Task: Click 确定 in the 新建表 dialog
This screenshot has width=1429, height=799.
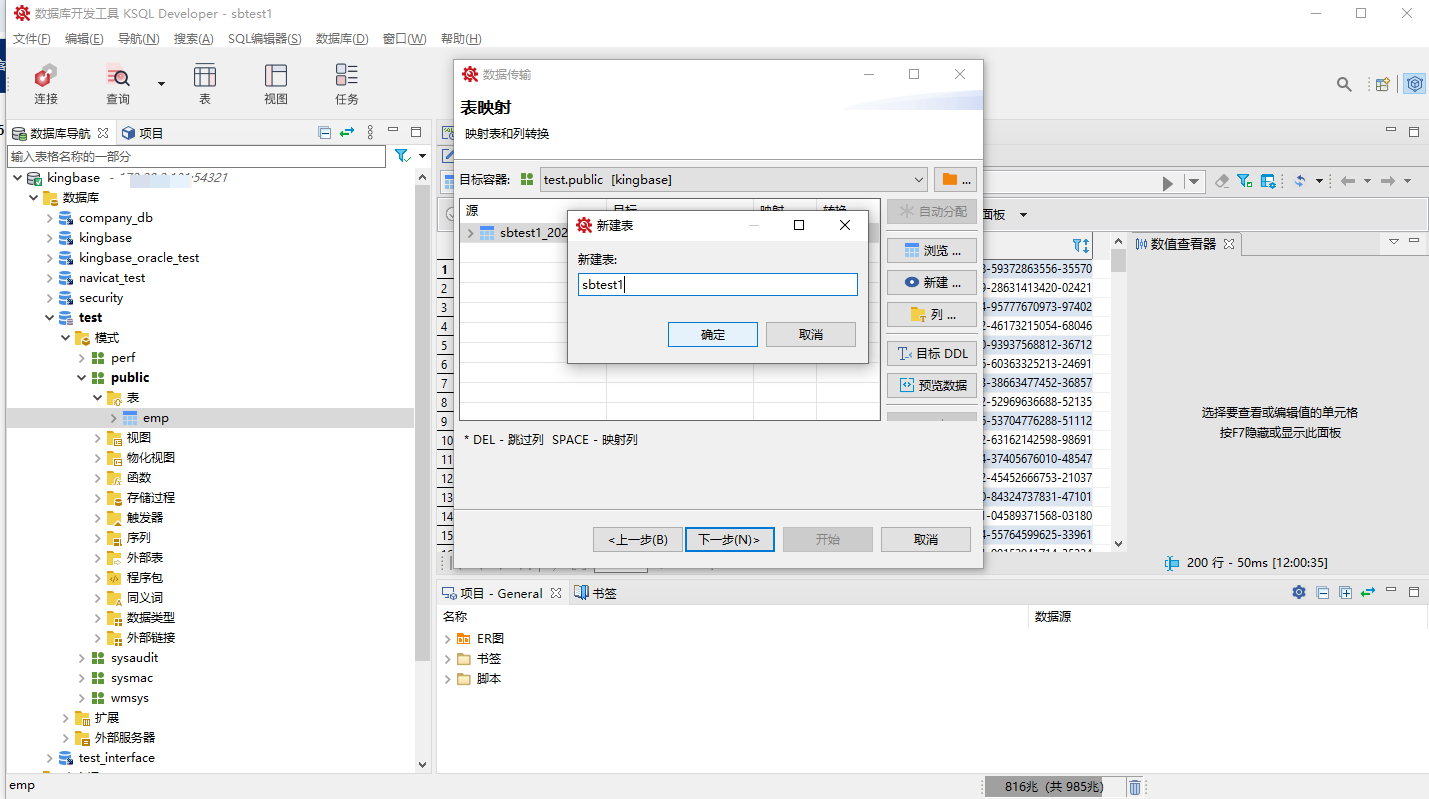Action: coord(713,335)
